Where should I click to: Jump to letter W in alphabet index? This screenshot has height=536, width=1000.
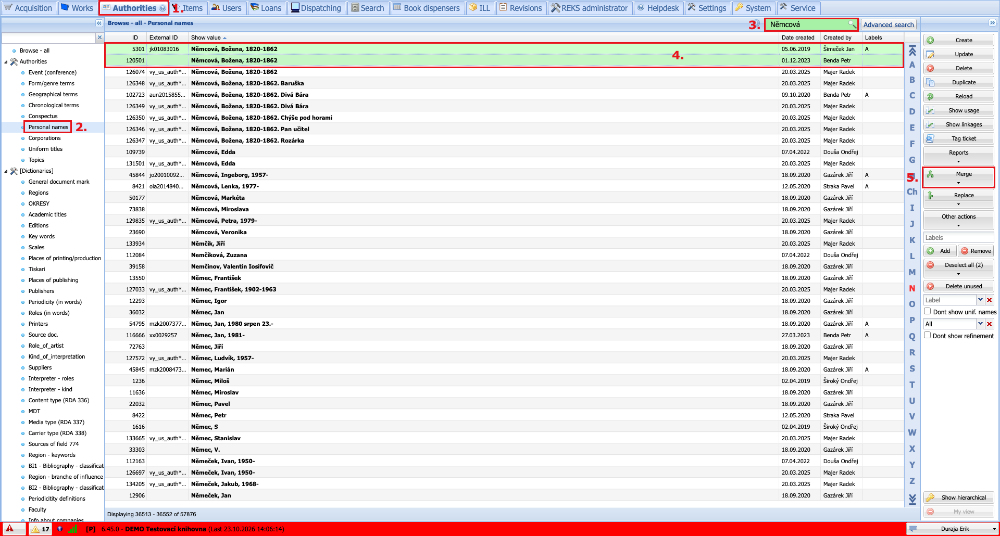pyautogui.click(x=912, y=432)
